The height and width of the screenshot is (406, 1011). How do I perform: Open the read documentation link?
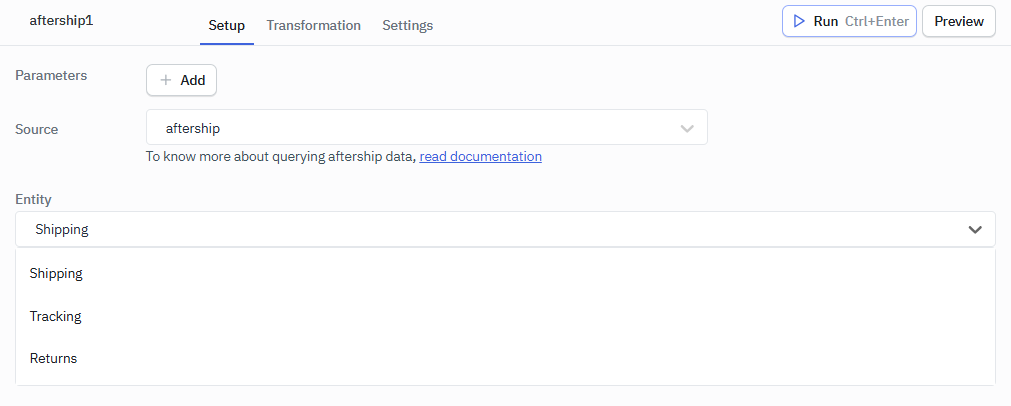coord(480,156)
